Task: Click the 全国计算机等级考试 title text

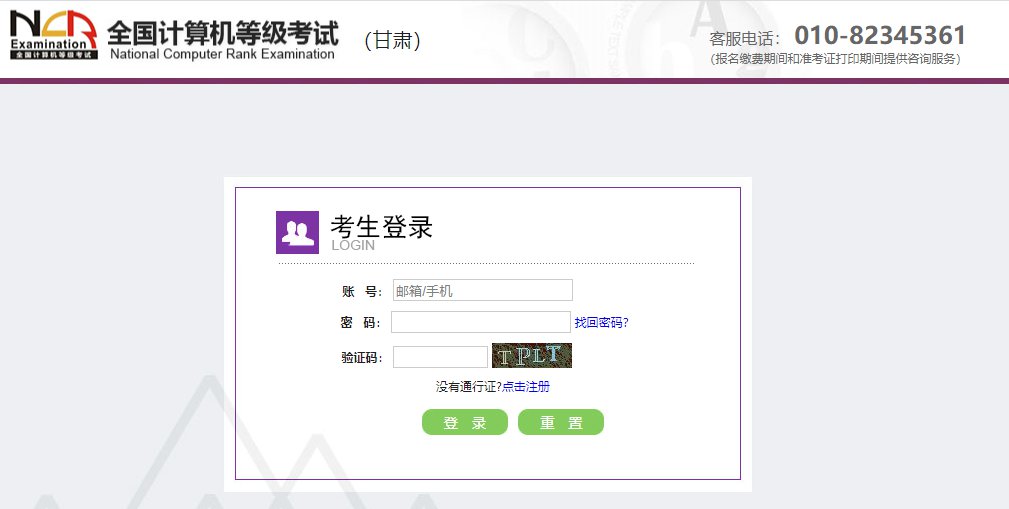Action: tap(222, 31)
